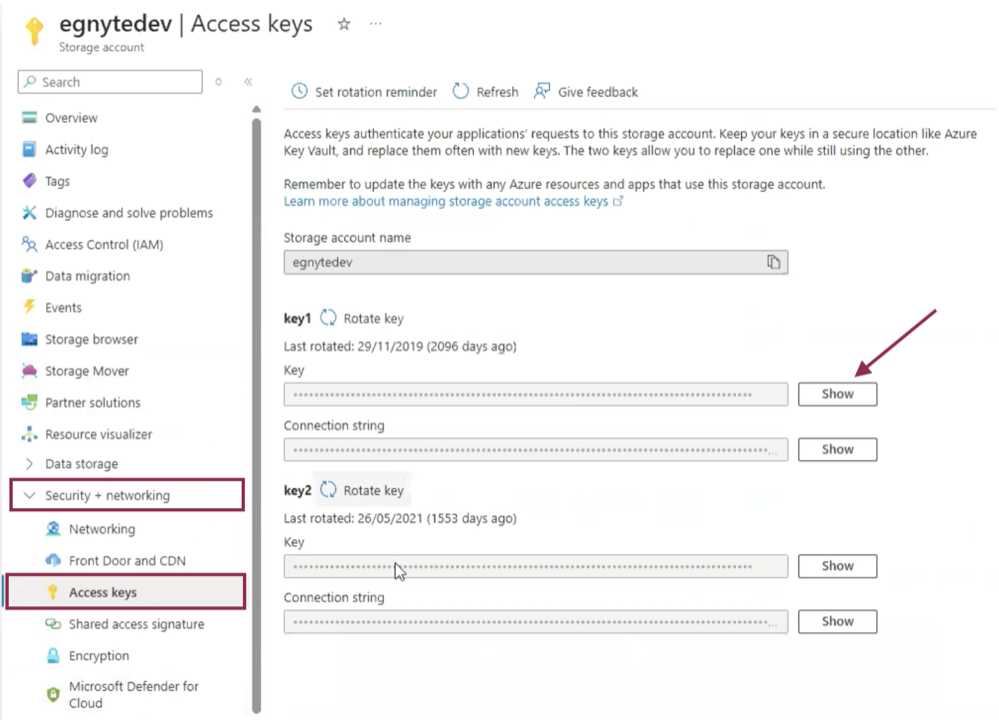999x720 pixels.
Task: Show the key1 value
Action: coord(837,393)
